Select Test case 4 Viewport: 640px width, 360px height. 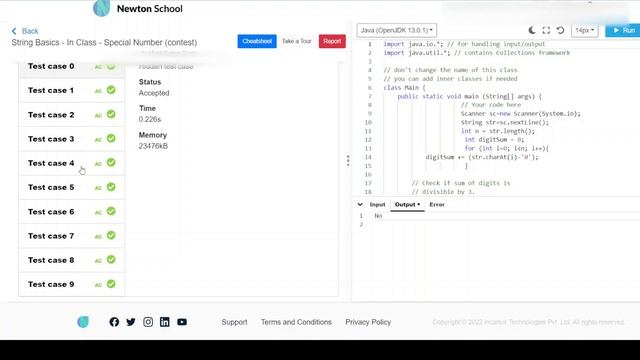click(x=71, y=163)
